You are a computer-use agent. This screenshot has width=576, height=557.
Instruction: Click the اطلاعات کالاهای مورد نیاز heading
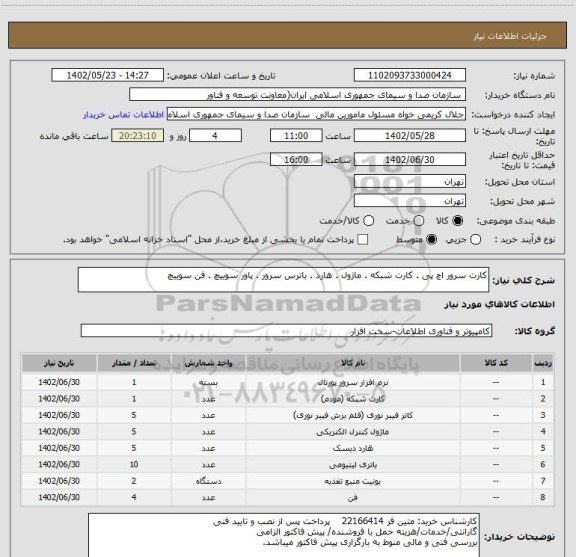(x=500, y=305)
